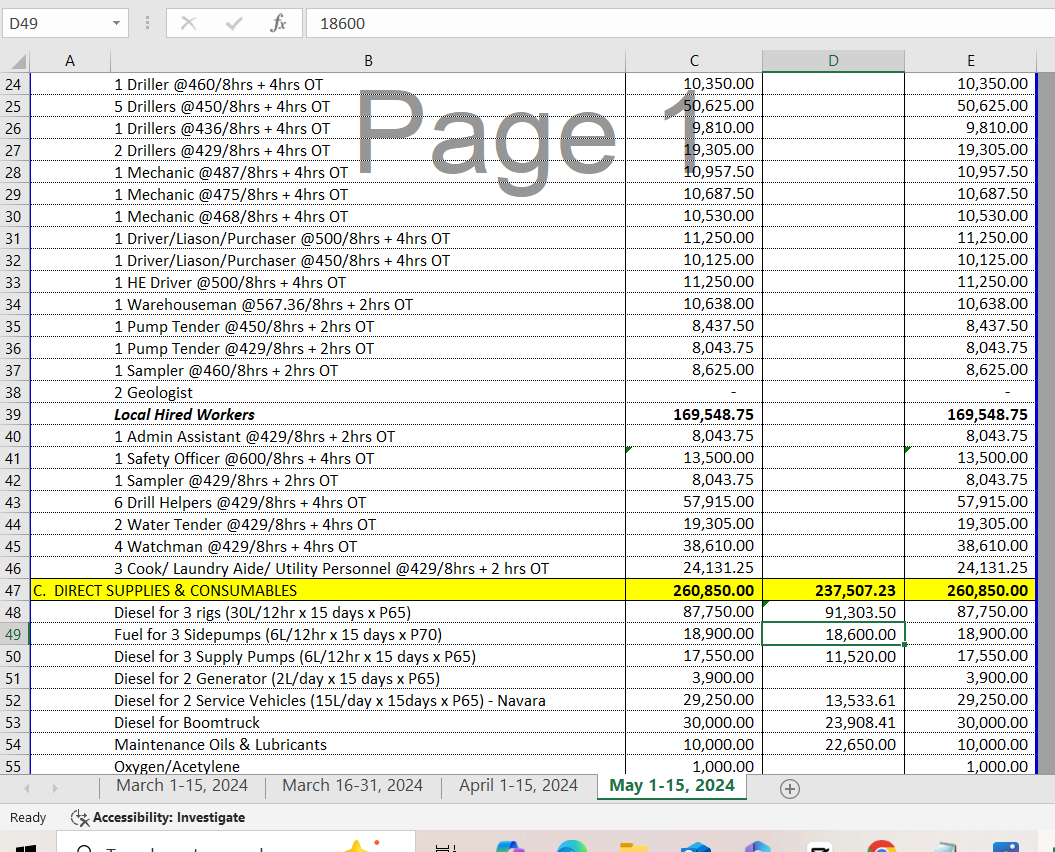
Task: Select column D header
Action: (833, 61)
